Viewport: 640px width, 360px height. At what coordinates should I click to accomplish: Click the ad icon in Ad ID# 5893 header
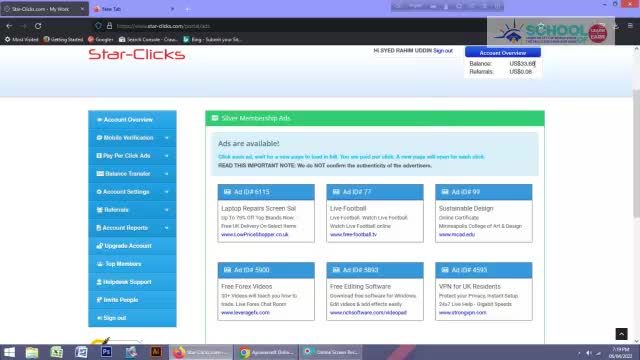tap(336, 270)
